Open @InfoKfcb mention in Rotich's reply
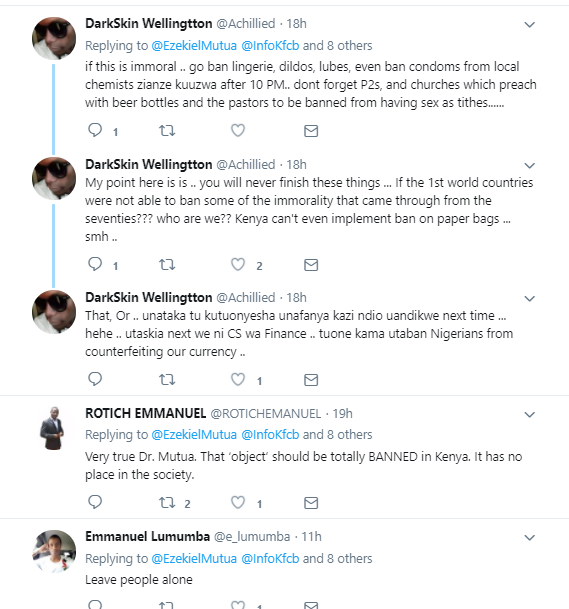 [x=270, y=435]
